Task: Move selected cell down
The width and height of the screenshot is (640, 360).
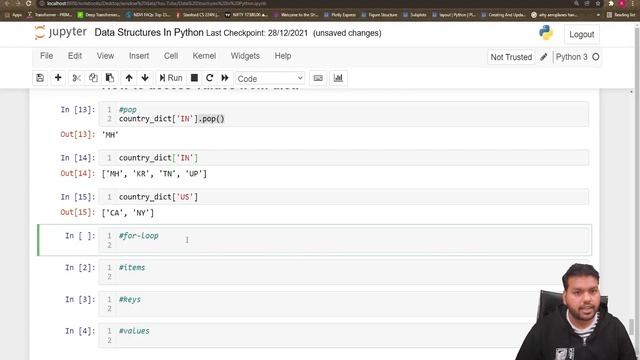Action: point(145,78)
